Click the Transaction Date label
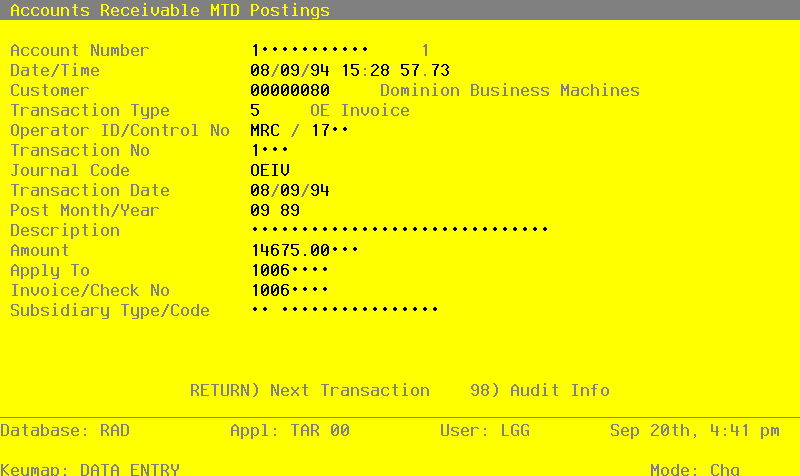This screenshot has width=800, height=476. [x=90, y=190]
